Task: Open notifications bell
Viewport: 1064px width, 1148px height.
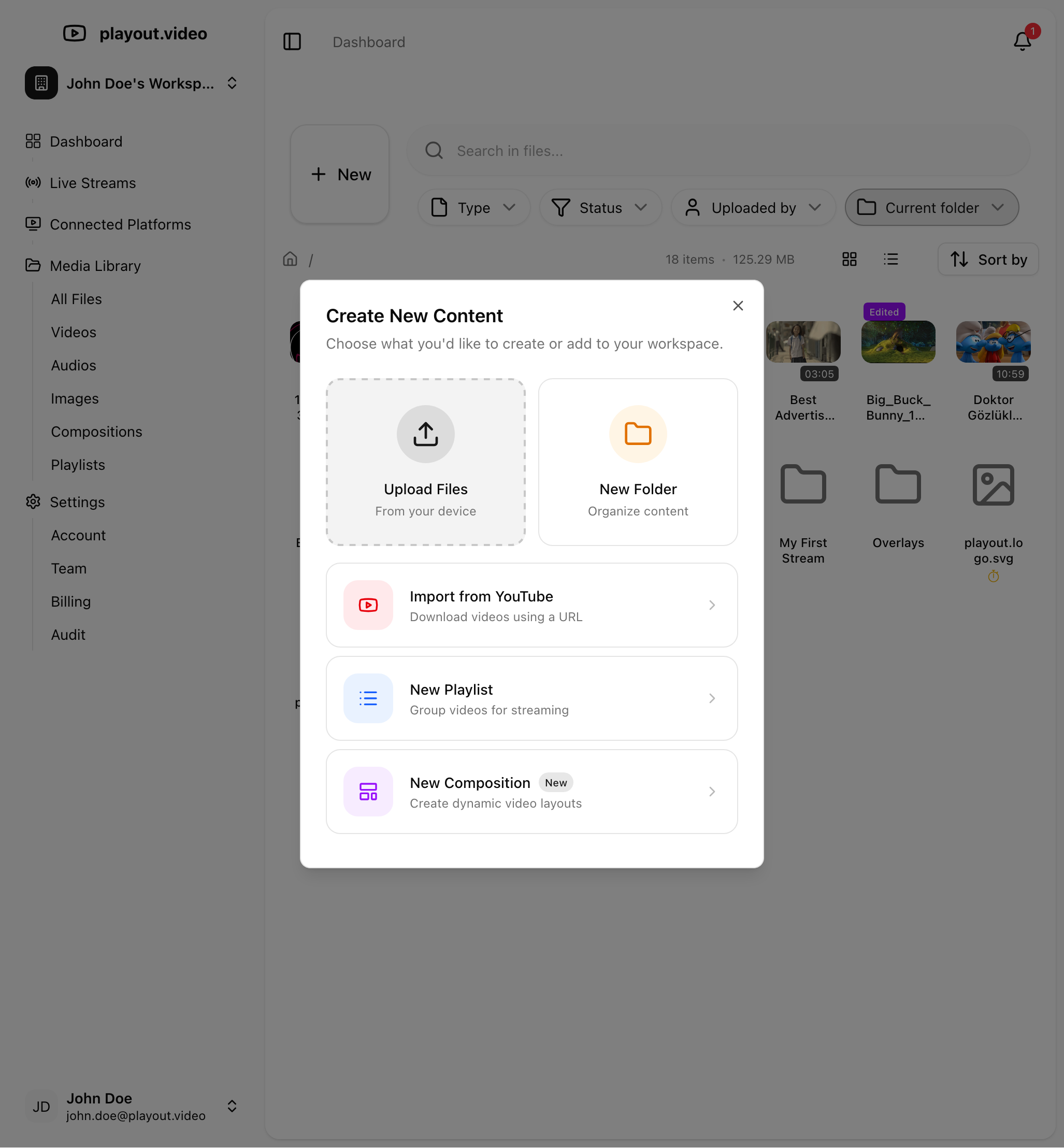Action: pyautogui.click(x=1022, y=41)
